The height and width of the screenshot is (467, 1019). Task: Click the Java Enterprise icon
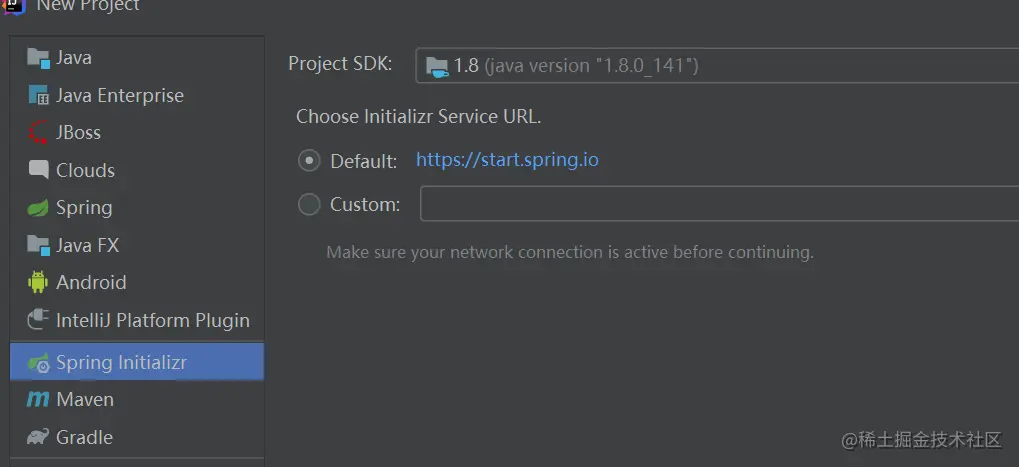click(38, 96)
